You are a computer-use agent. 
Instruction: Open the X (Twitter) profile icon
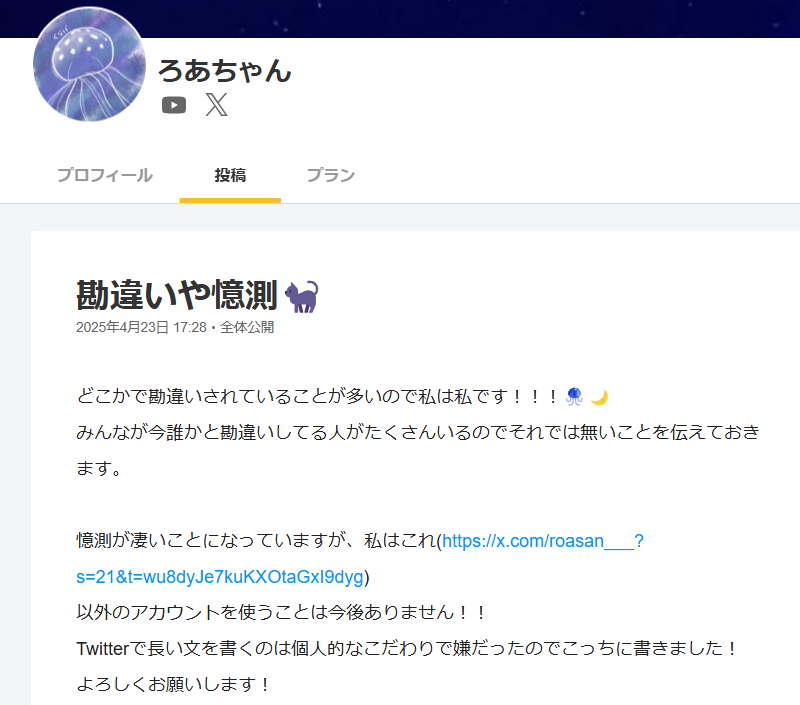[217, 105]
